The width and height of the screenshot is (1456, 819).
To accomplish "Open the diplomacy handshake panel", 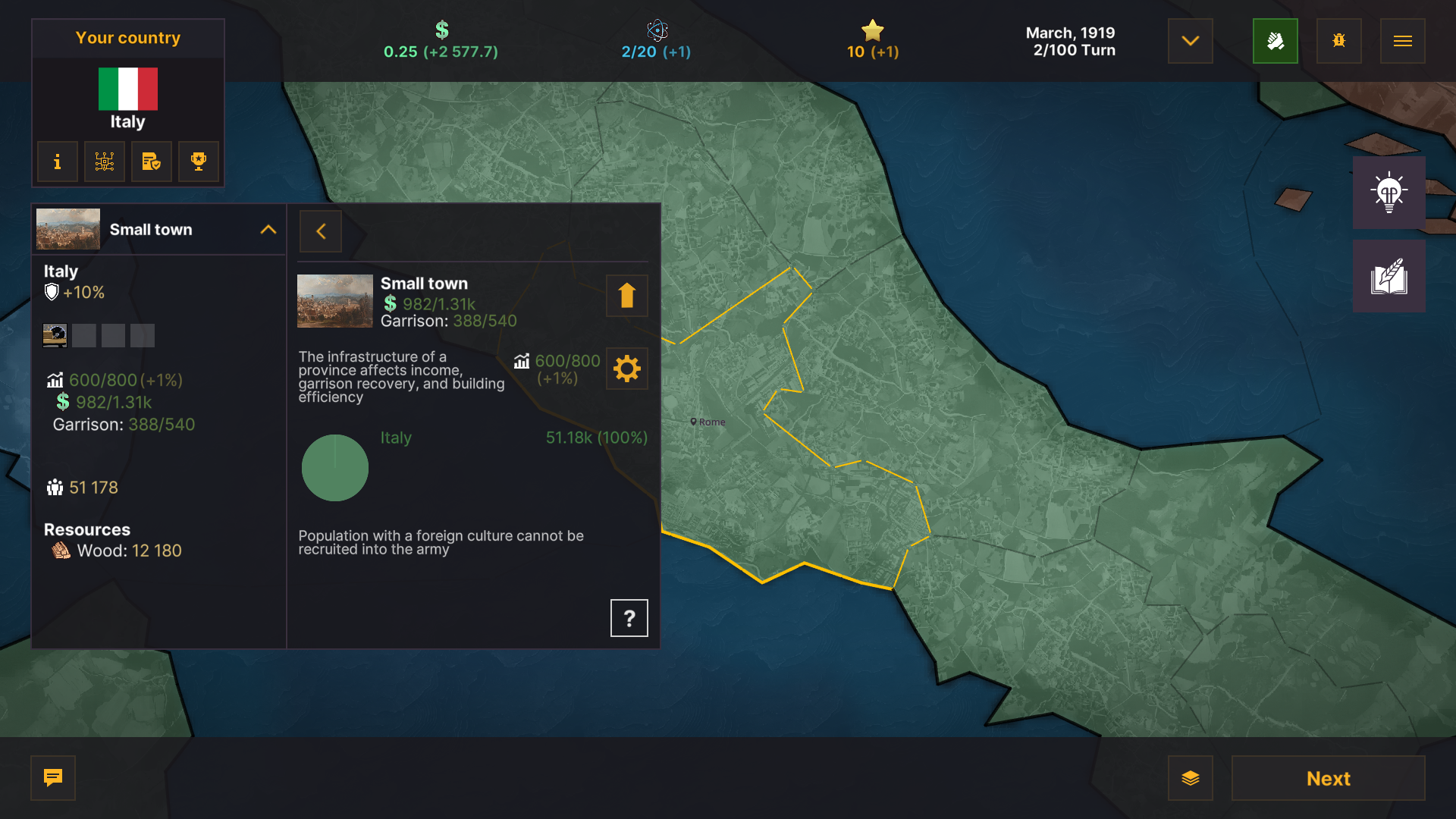I will [1276, 41].
